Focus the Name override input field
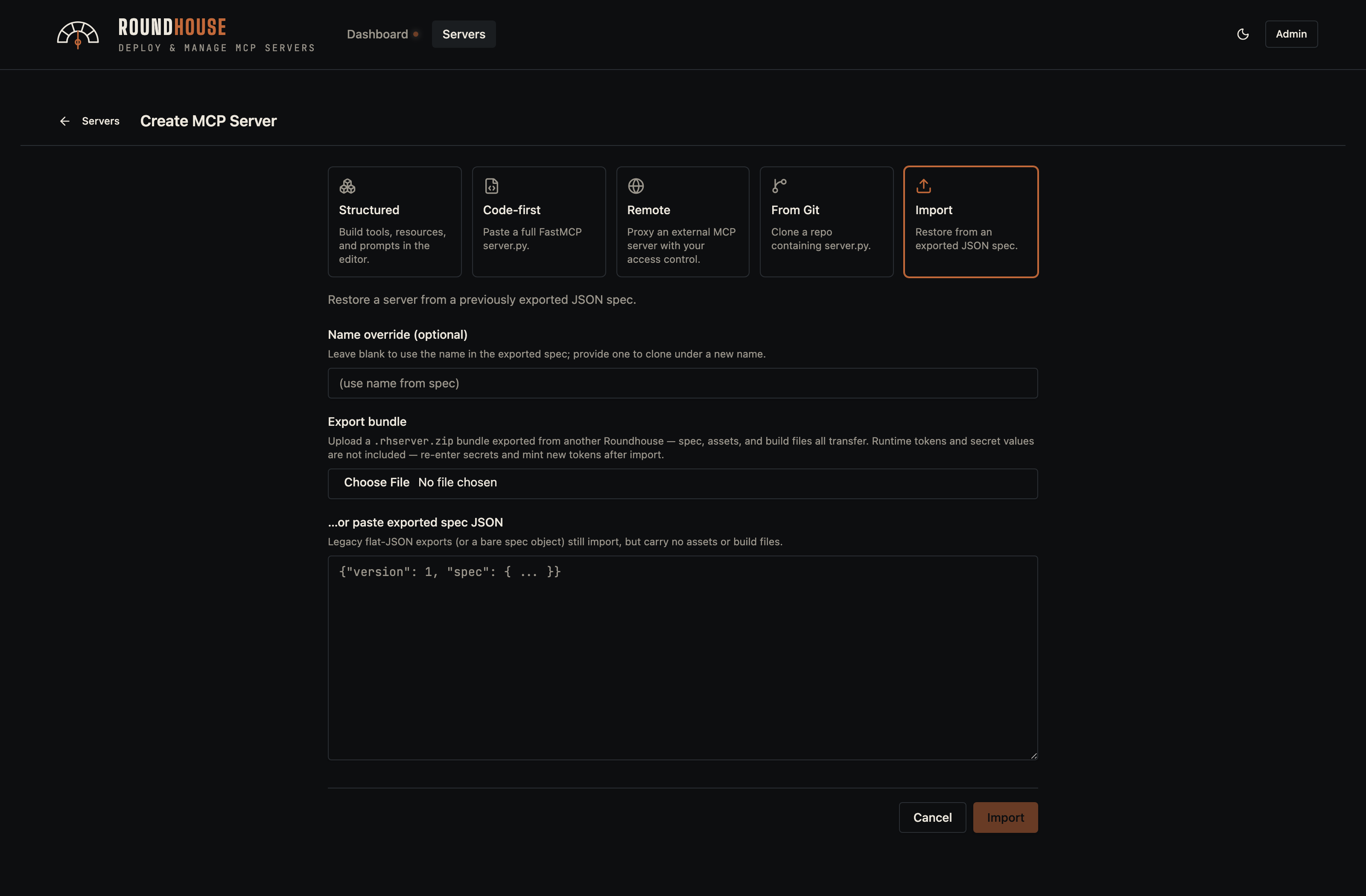The width and height of the screenshot is (1366, 896). click(683, 383)
